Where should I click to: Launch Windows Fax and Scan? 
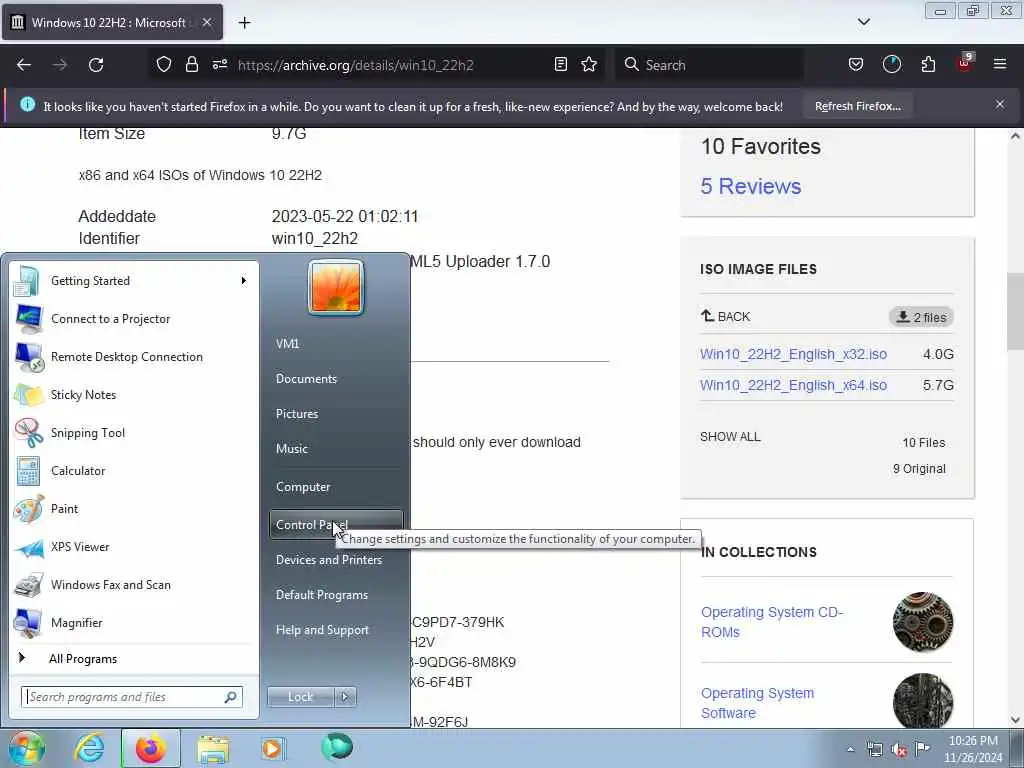pos(134,584)
